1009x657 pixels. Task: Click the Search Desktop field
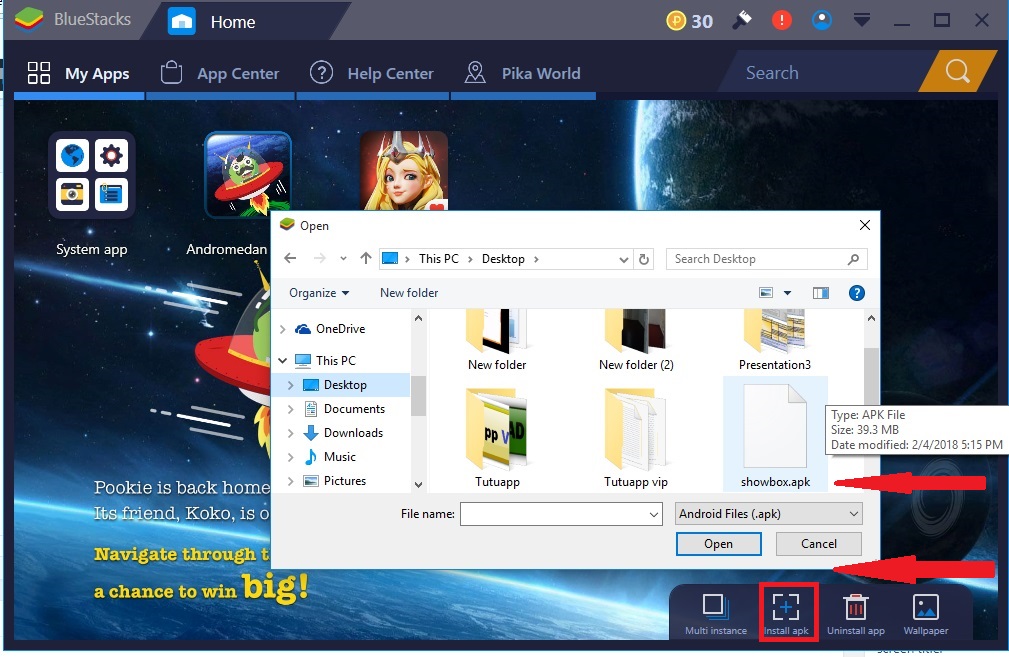click(x=766, y=259)
